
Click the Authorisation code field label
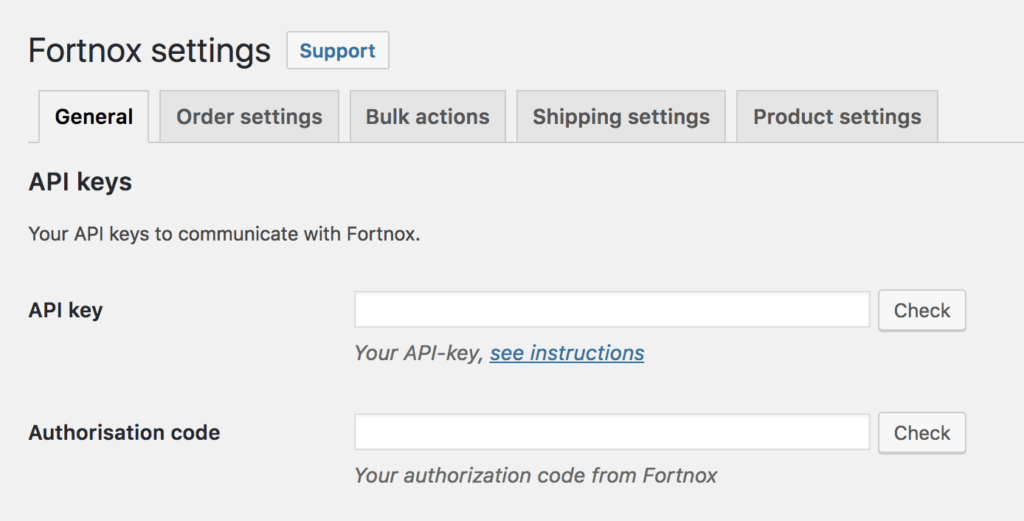[x=124, y=432]
